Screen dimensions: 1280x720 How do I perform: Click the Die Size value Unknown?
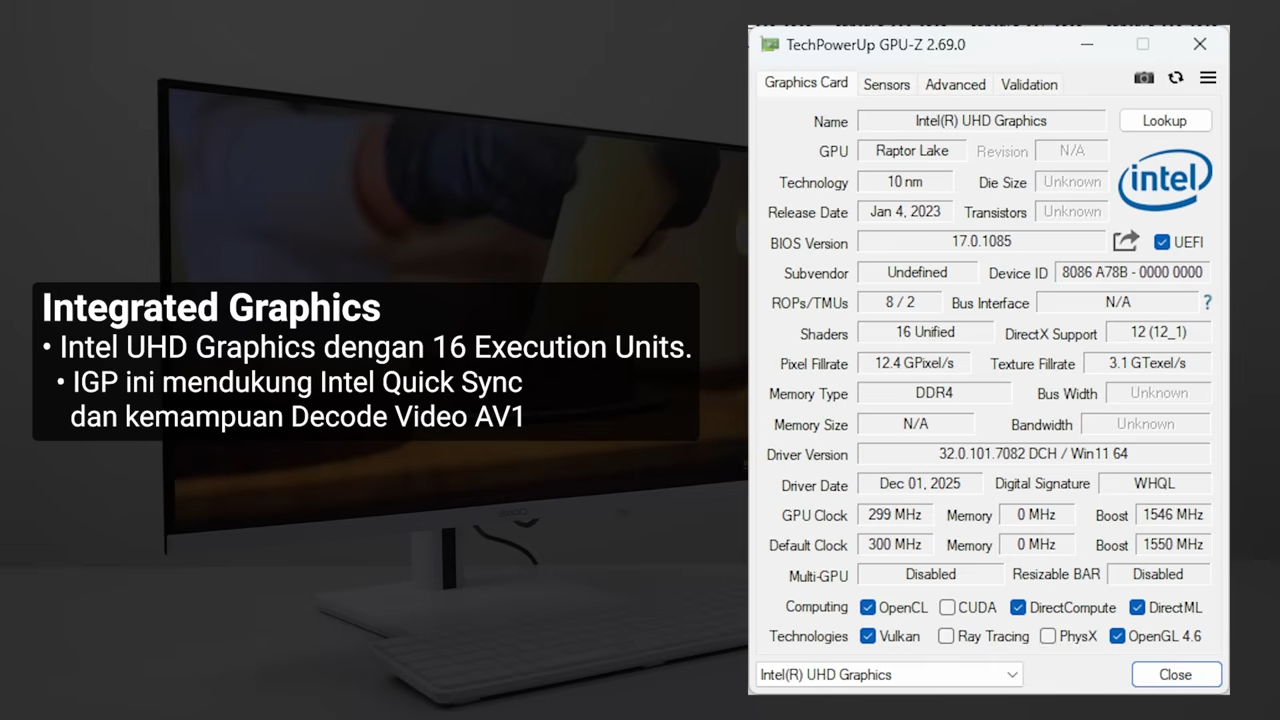pos(1072,182)
